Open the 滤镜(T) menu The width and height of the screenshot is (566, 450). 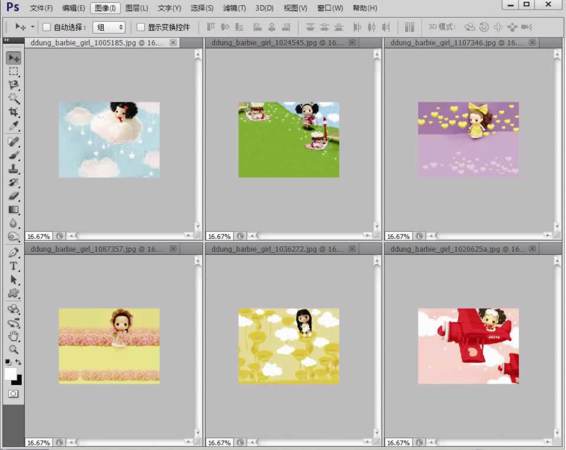click(235, 8)
